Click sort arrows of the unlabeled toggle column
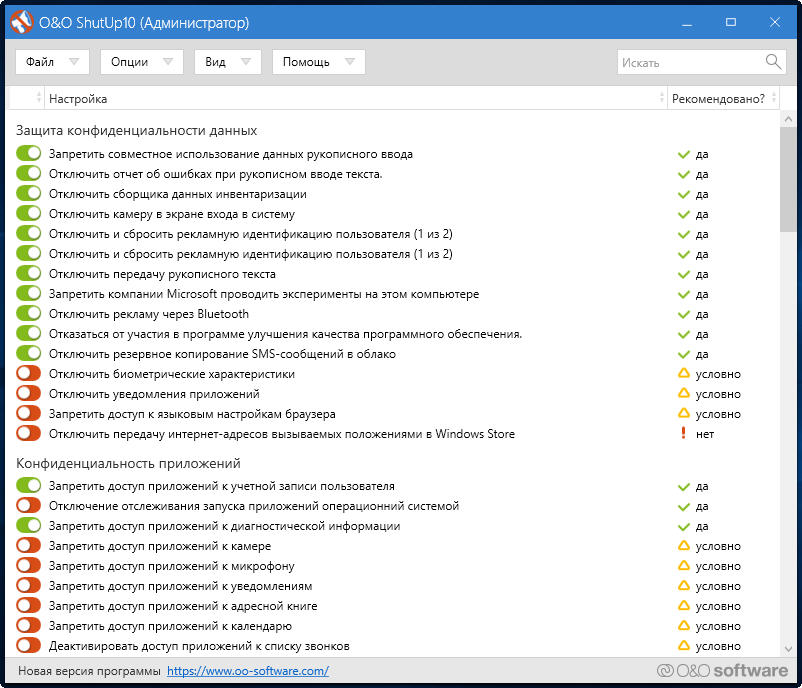This screenshot has height=688, width=802. [39, 98]
